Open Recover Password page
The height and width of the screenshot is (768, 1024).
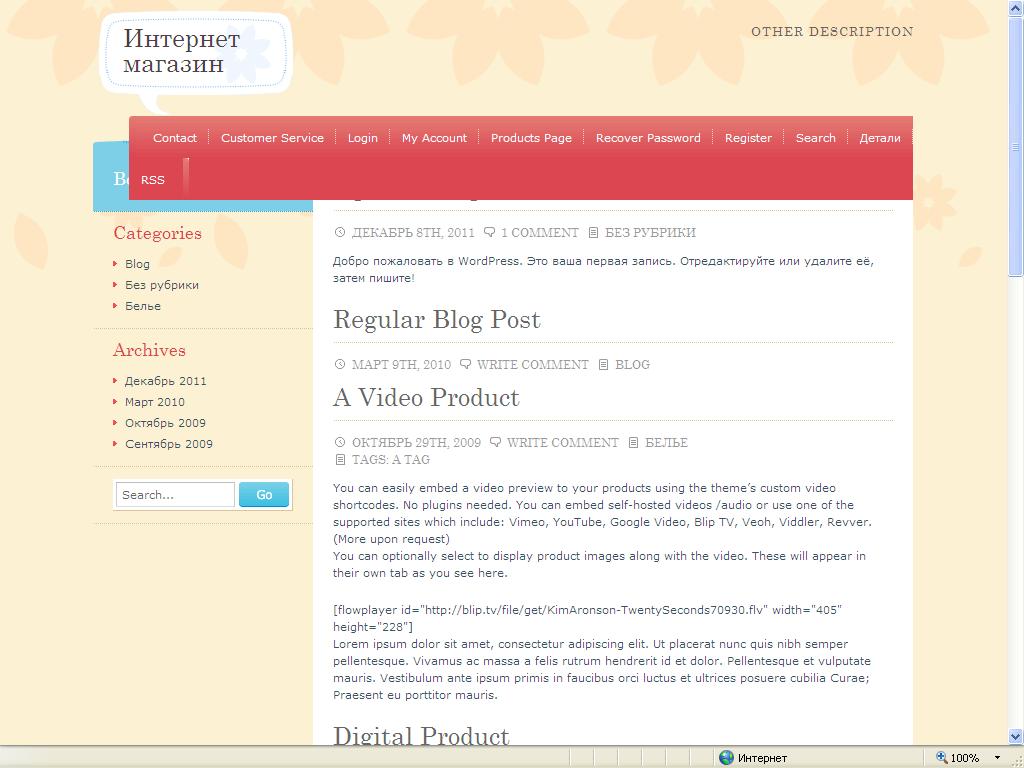(648, 138)
